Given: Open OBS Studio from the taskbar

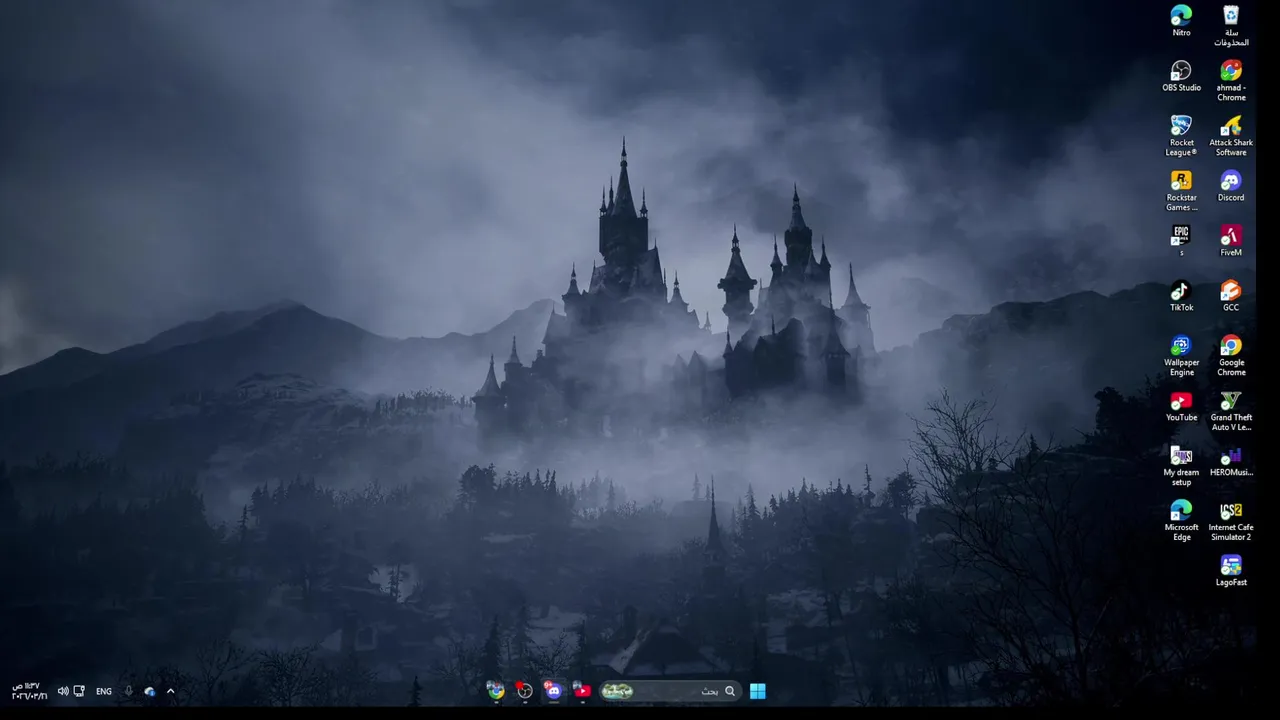Looking at the screenshot, I should pos(524,691).
